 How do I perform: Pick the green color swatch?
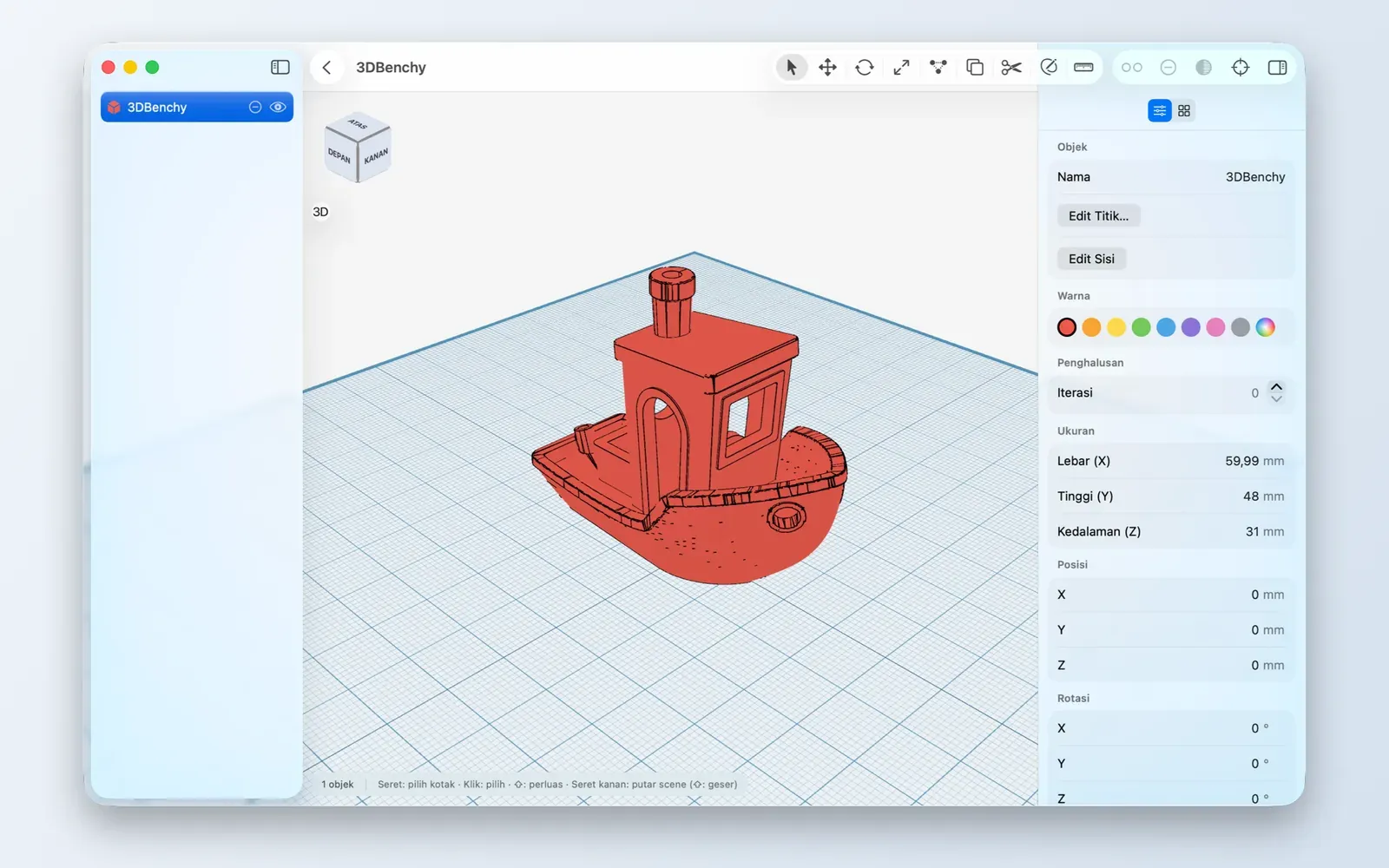coord(1142,327)
